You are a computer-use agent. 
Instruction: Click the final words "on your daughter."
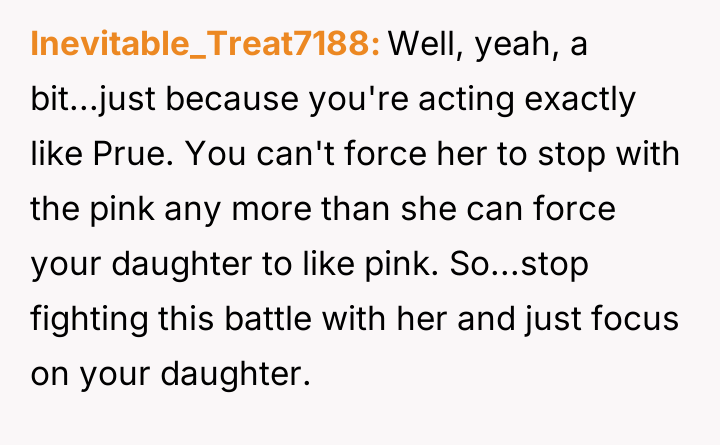tap(165, 375)
